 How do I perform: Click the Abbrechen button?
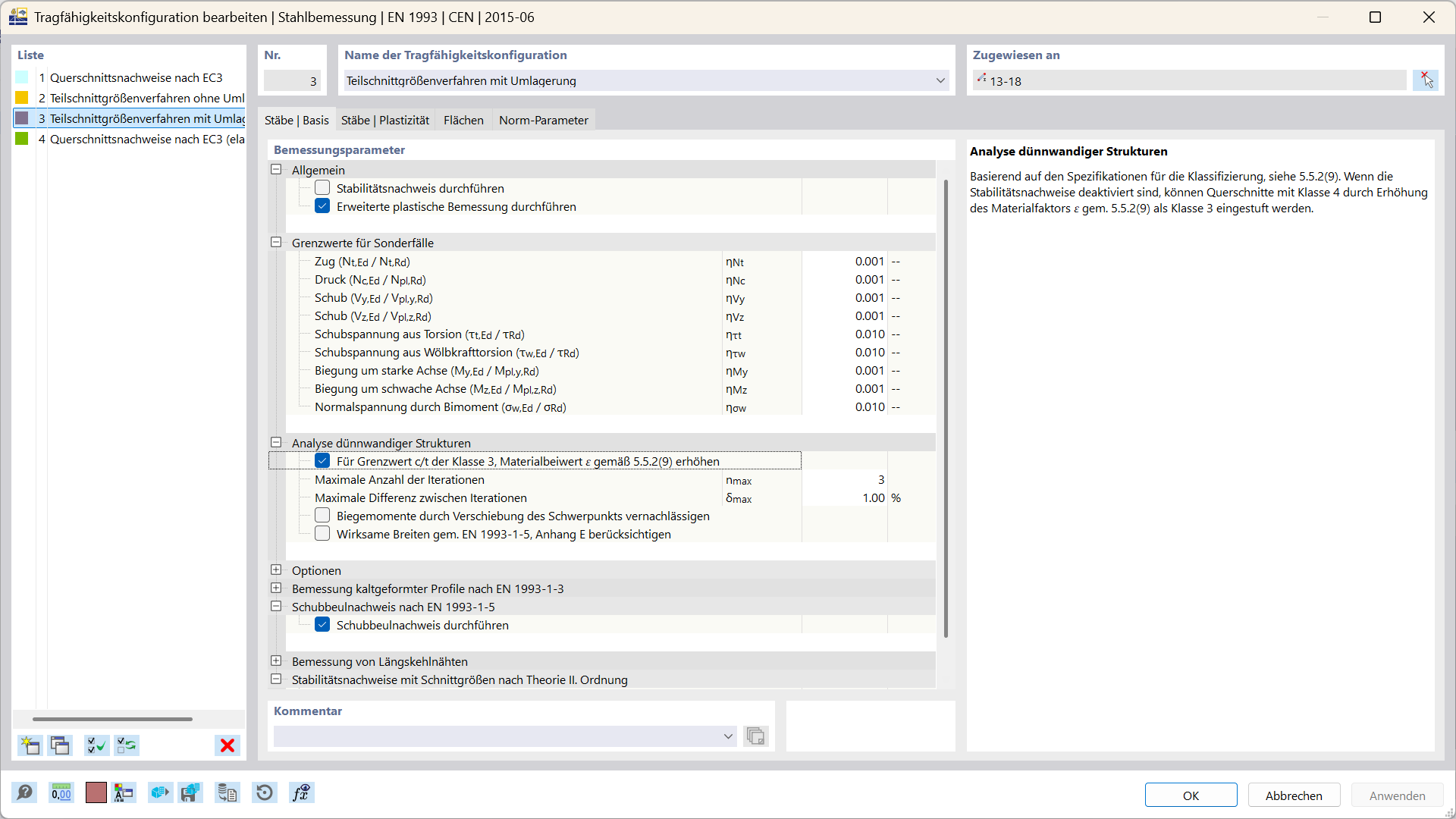pyautogui.click(x=1294, y=795)
